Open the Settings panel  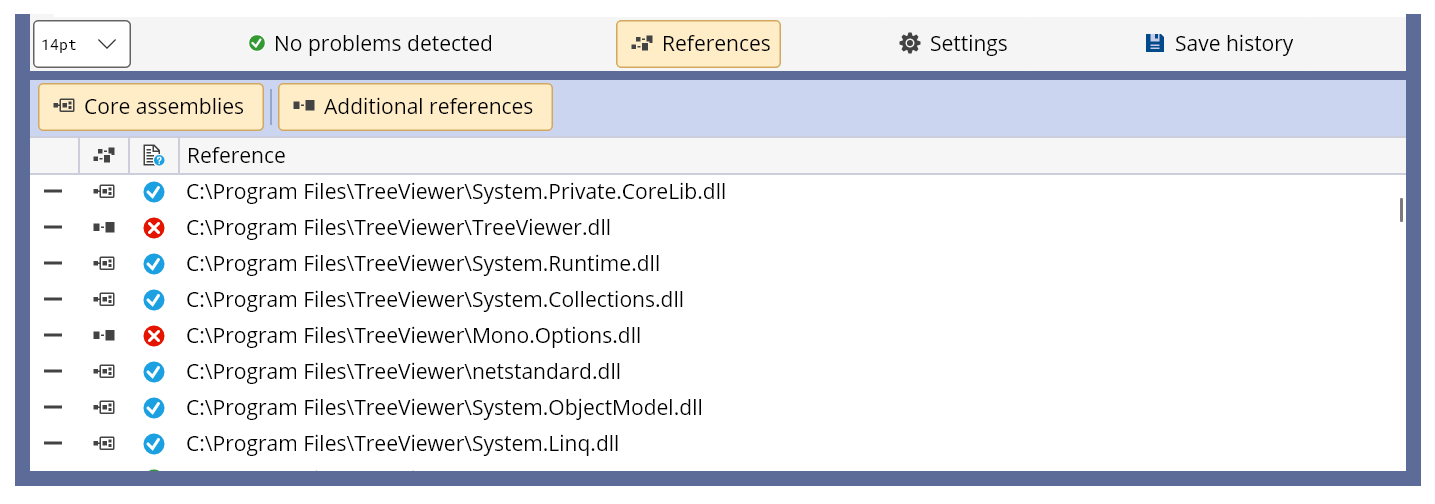[x=953, y=44]
